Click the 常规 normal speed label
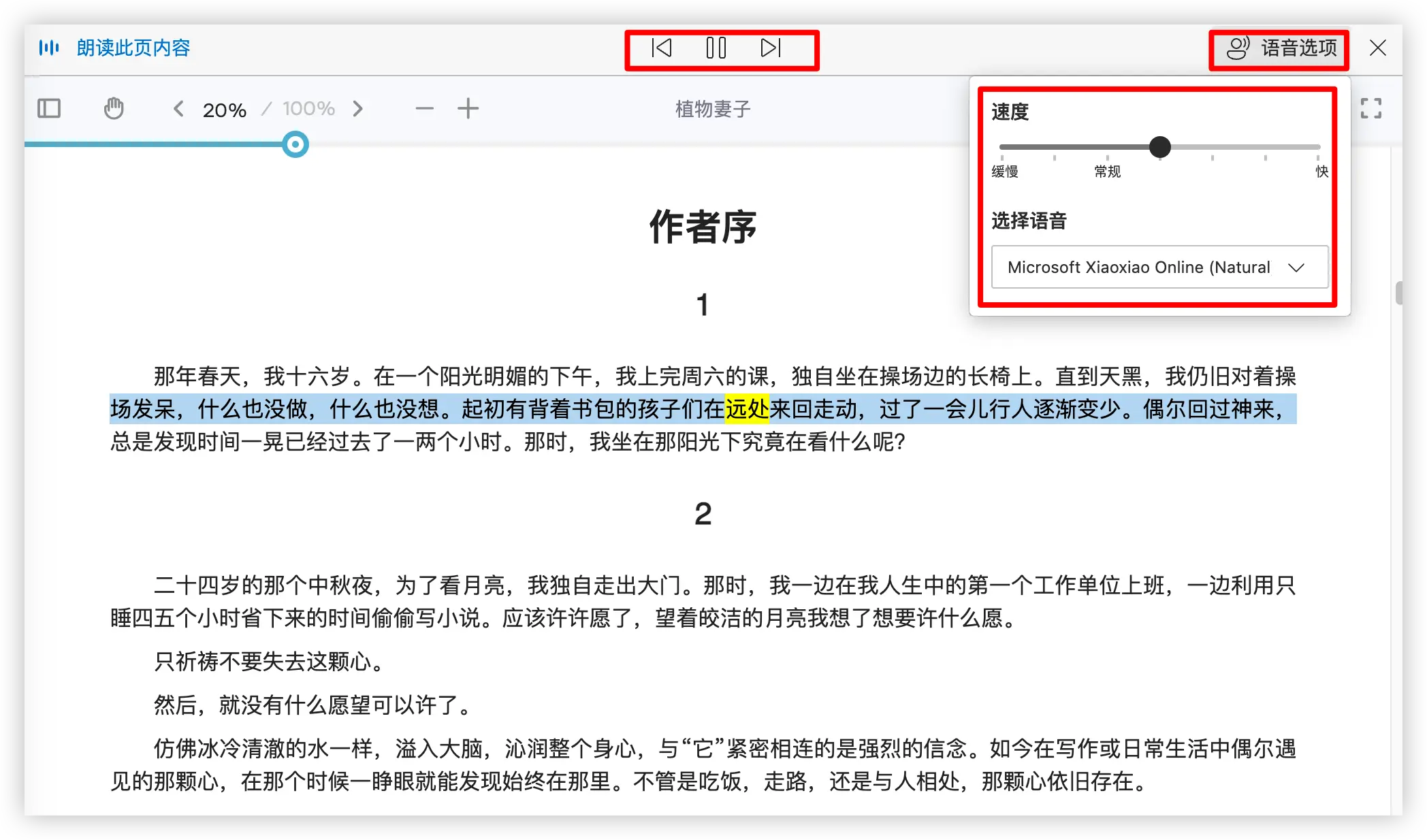 [x=1108, y=172]
